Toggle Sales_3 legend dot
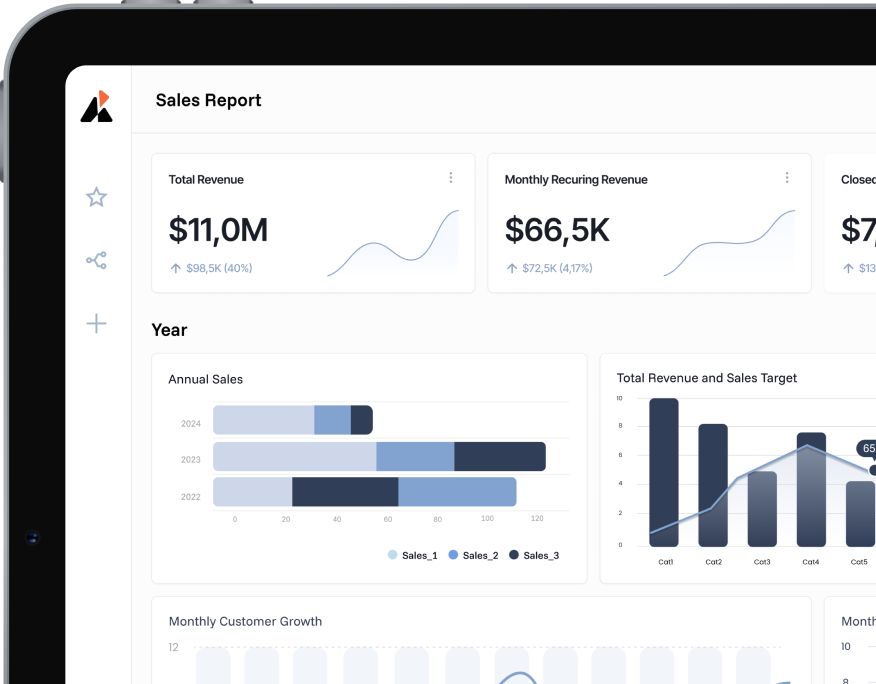876x684 pixels. 514,555
